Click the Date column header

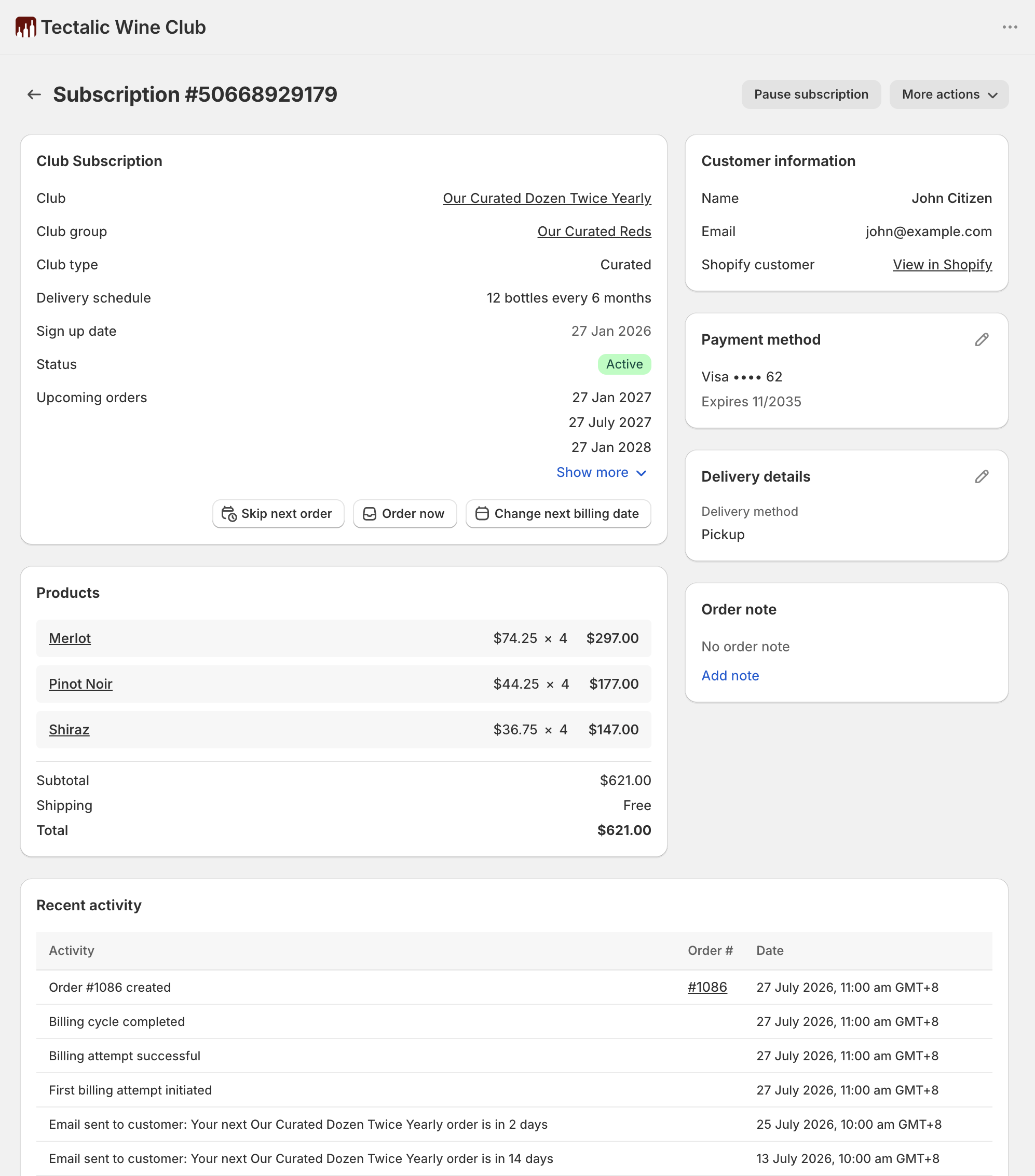(x=770, y=950)
